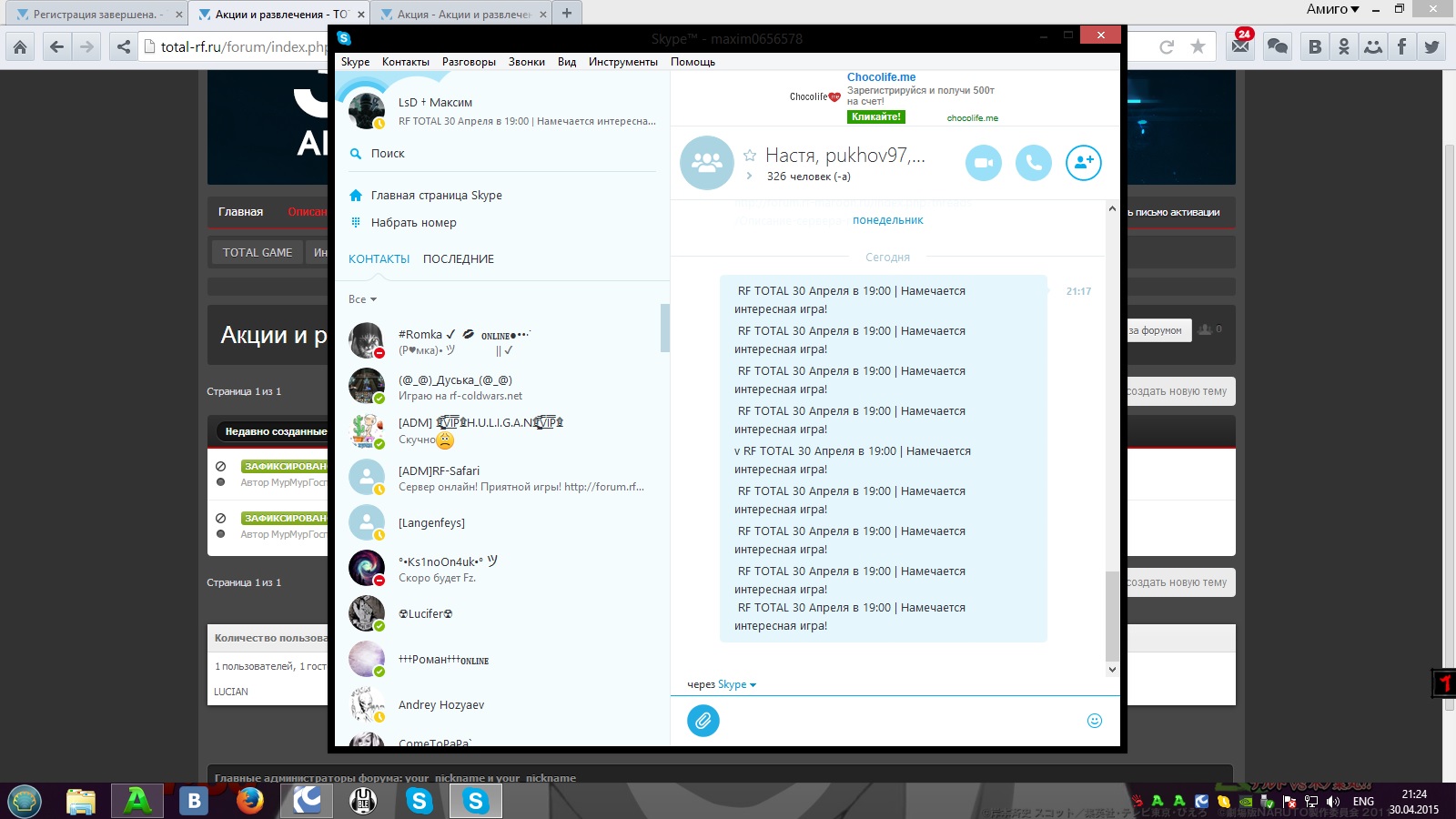Open the Контакты menu
The width and height of the screenshot is (1456, 819).
[406, 62]
